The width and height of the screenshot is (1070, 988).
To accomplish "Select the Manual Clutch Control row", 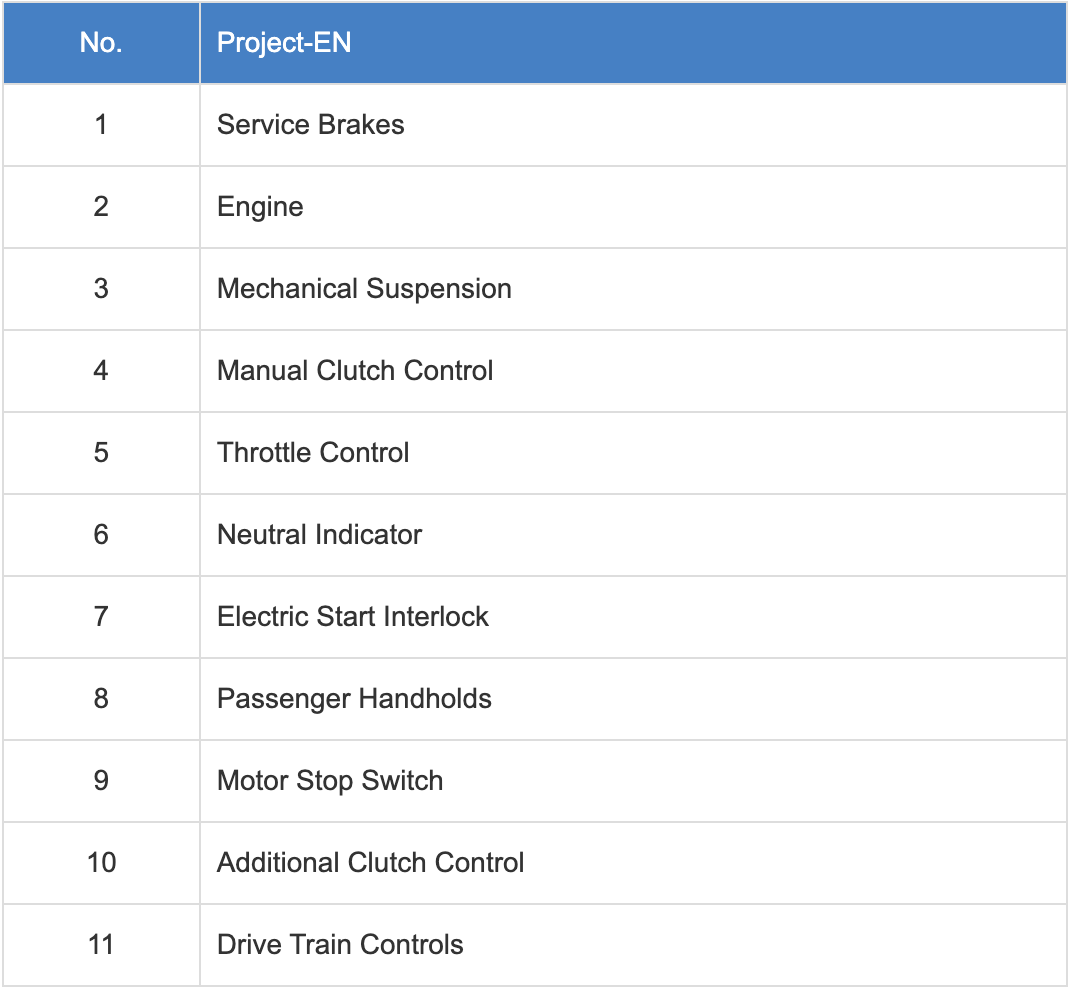I will [535, 370].
